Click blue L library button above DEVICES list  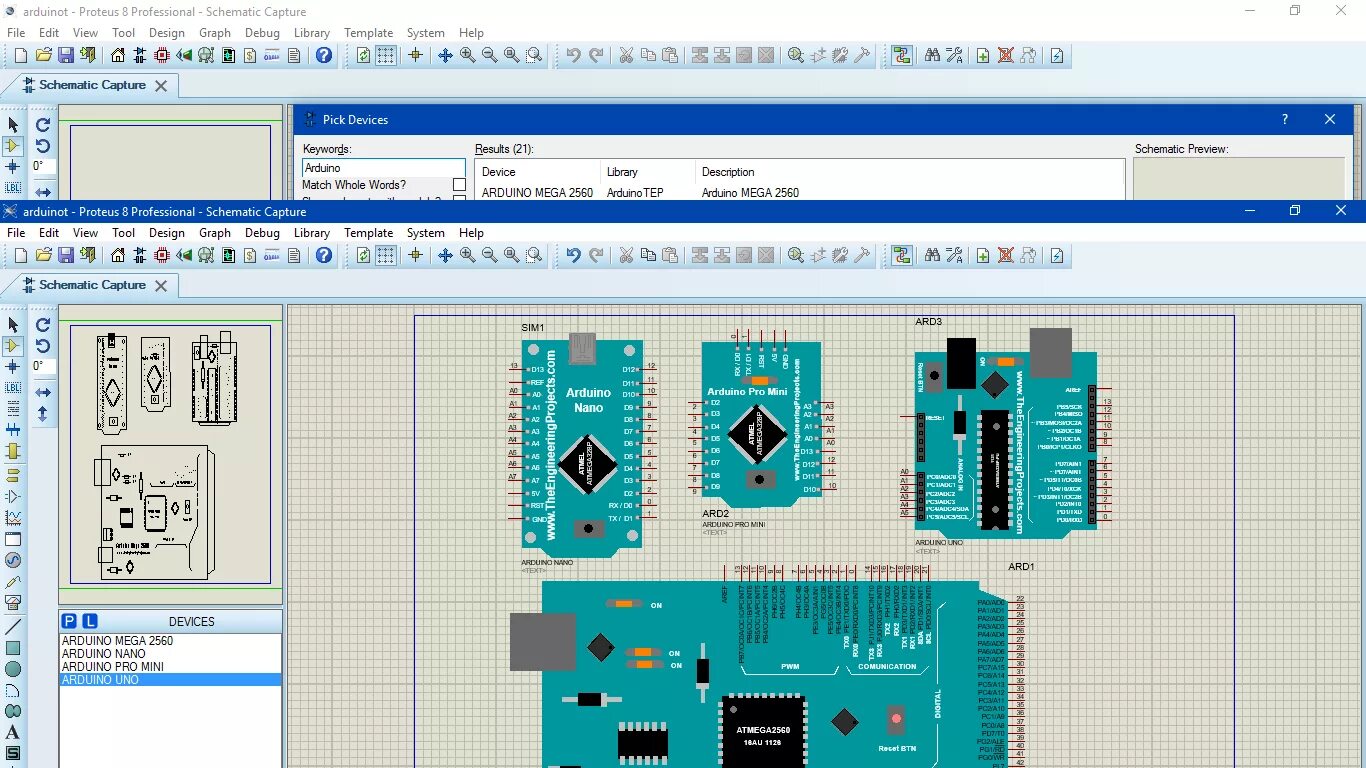point(89,621)
